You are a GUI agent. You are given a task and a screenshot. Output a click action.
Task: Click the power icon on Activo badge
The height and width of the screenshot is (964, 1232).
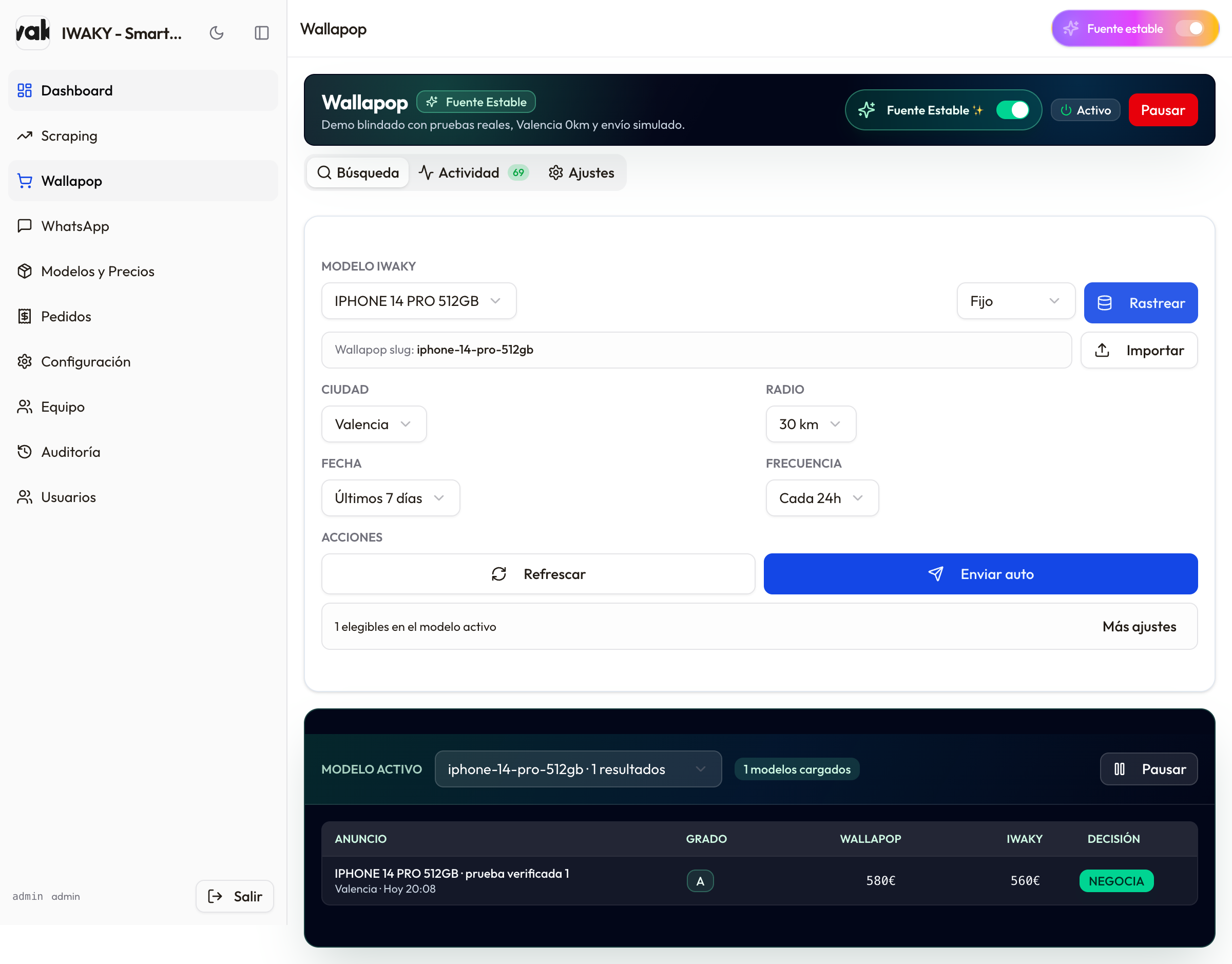1066,110
